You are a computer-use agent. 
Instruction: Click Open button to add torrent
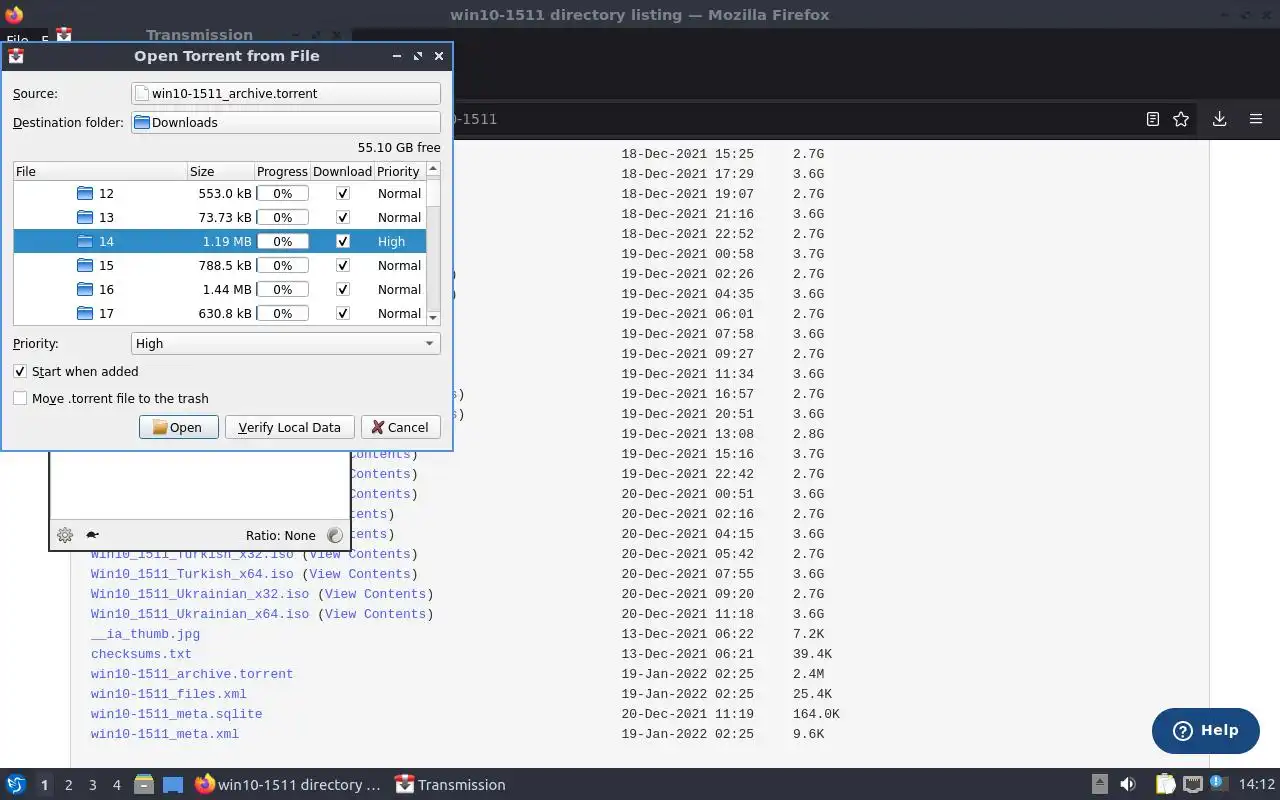click(x=178, y=427)
